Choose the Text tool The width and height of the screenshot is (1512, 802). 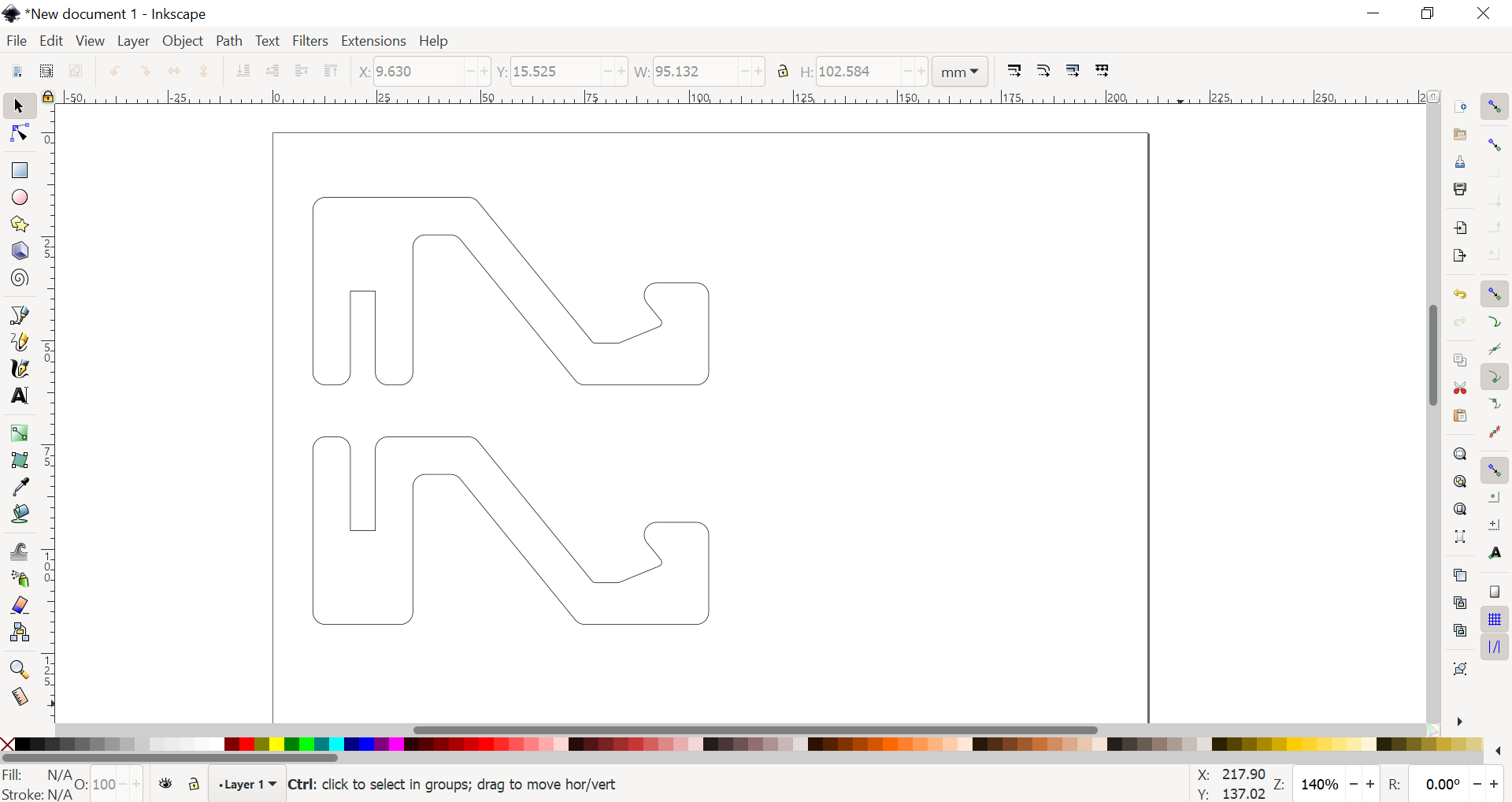tap(18, 396)
